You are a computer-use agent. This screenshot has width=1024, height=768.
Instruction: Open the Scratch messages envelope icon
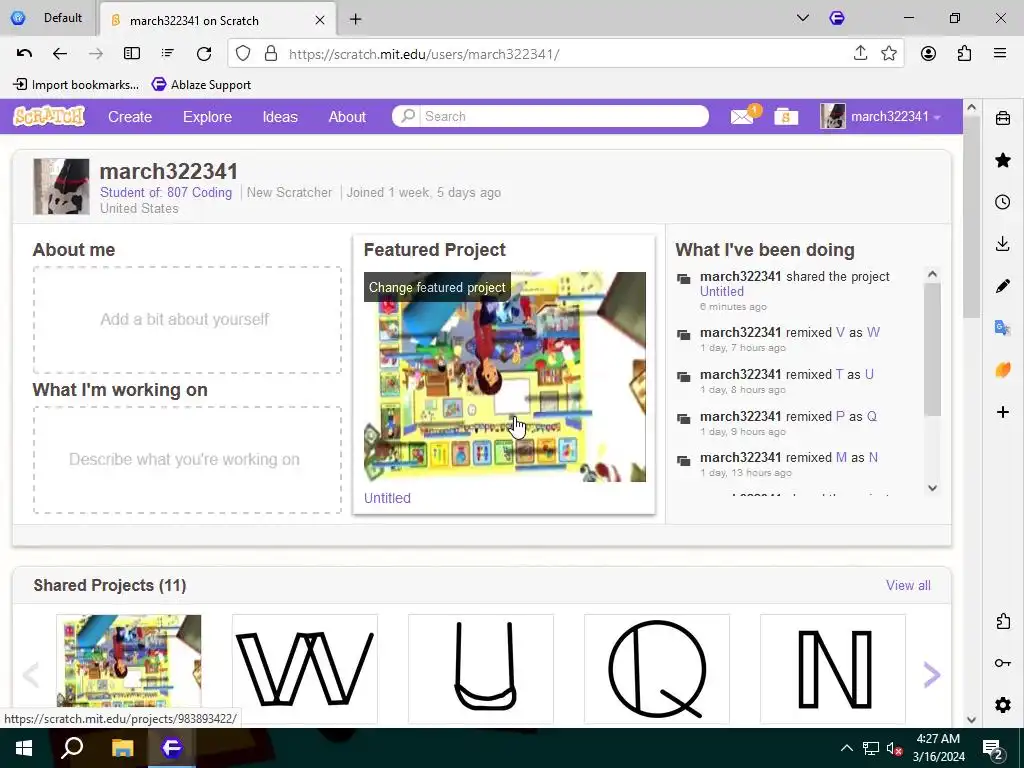coord(742,117)
